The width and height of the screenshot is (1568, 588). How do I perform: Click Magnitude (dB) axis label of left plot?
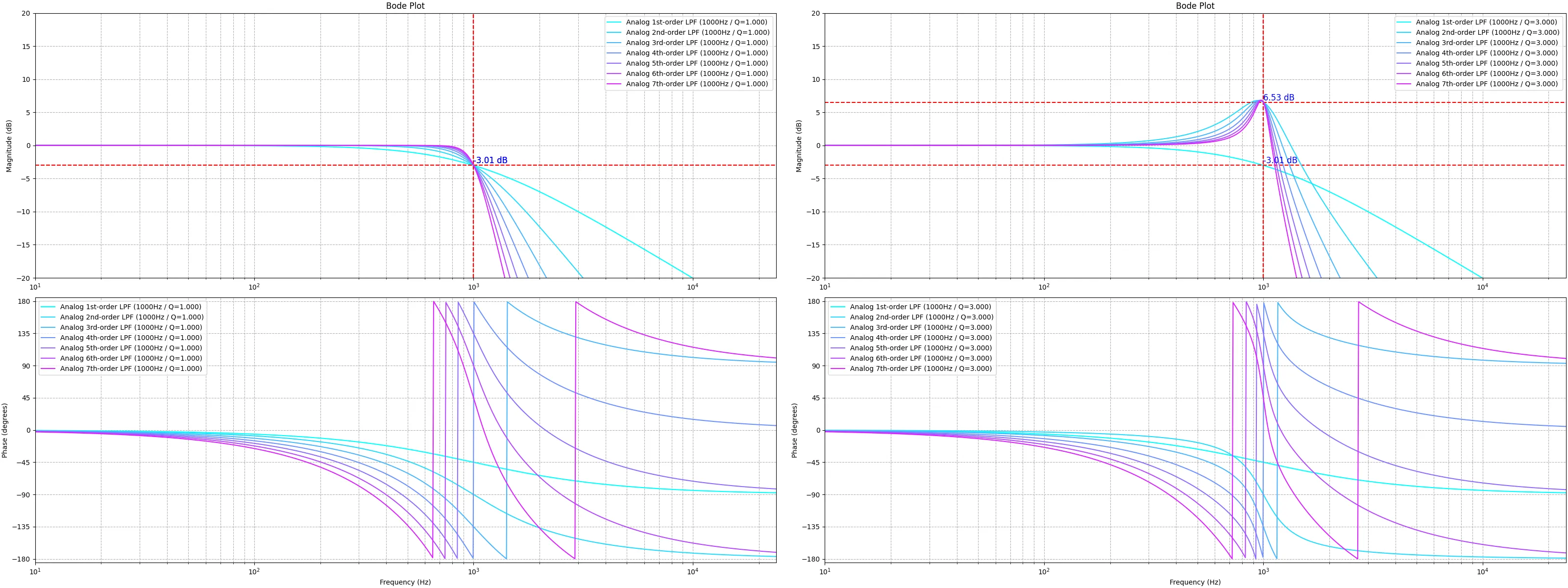[x=9, y=146]
